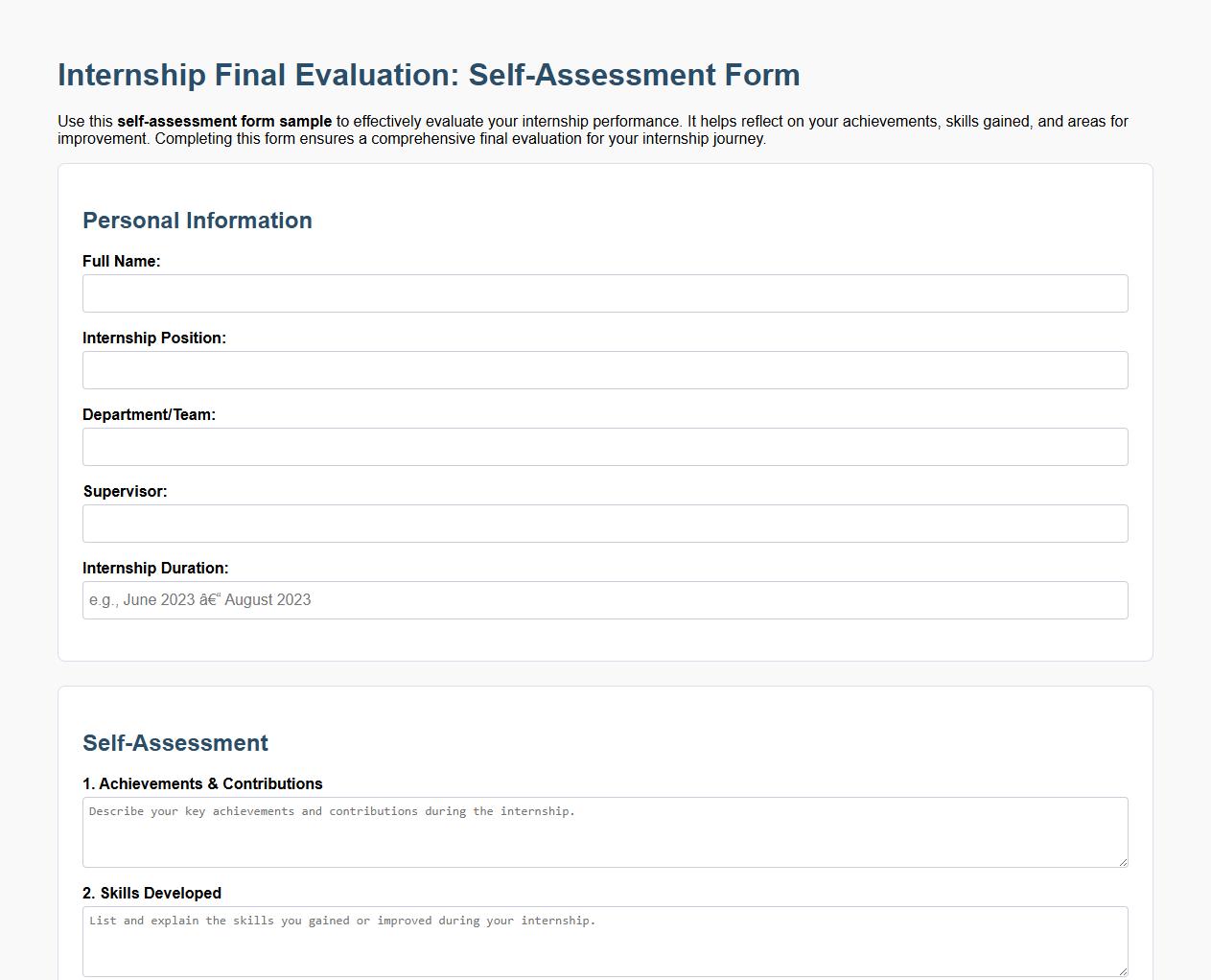The height and width of the screenshot is (980, 1211).
Task: Click the Internship Position input field
Action: click(x=605, y=370)
